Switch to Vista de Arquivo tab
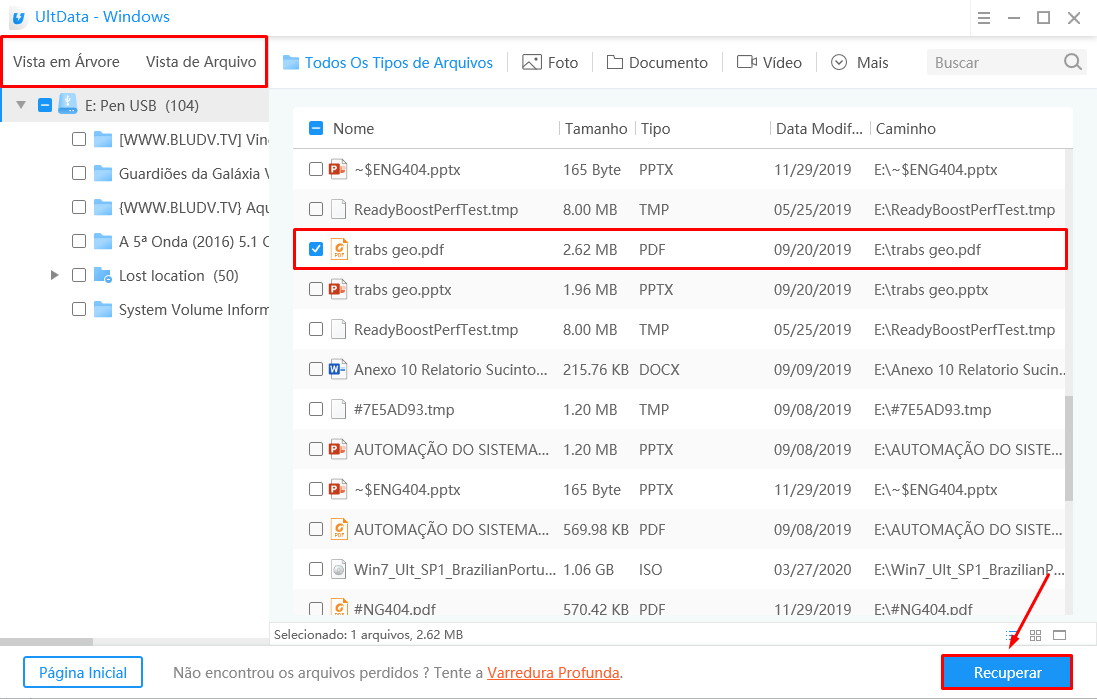This screenshot has width=1097, height=699. click(201, 62)
